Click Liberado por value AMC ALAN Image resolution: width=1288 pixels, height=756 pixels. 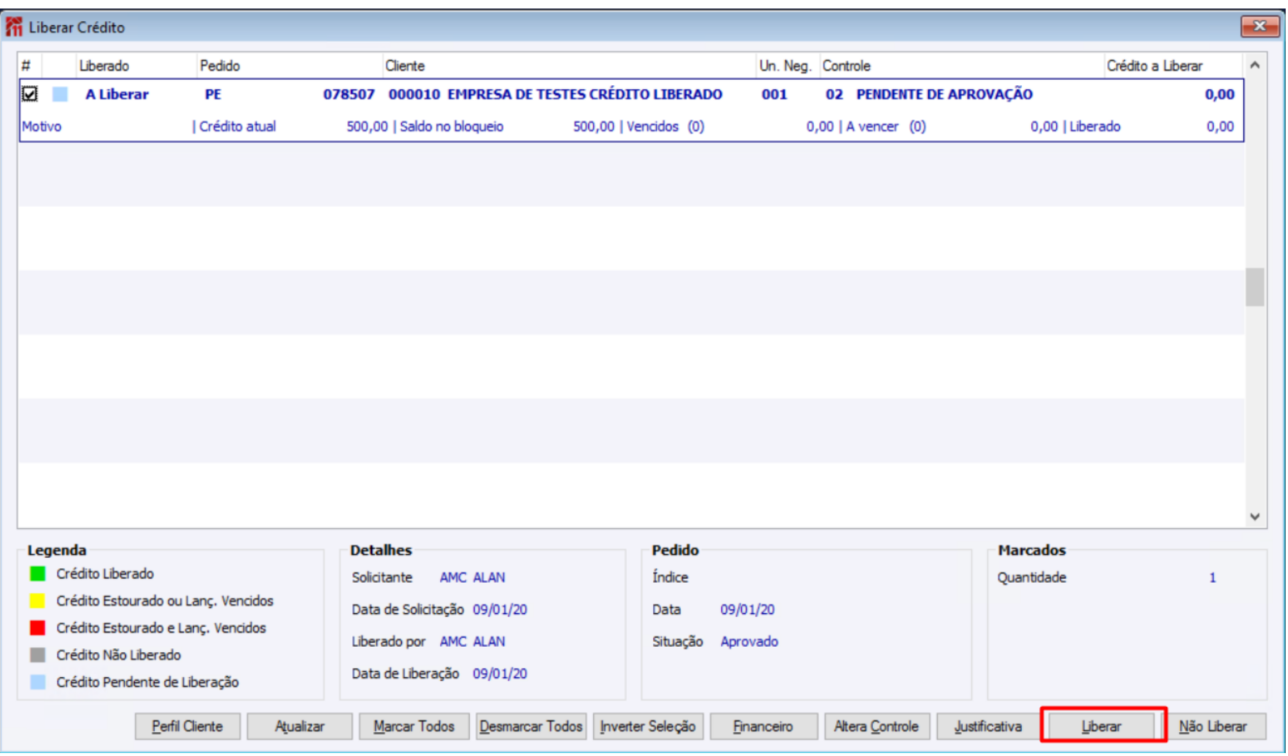tap(472, 641)
